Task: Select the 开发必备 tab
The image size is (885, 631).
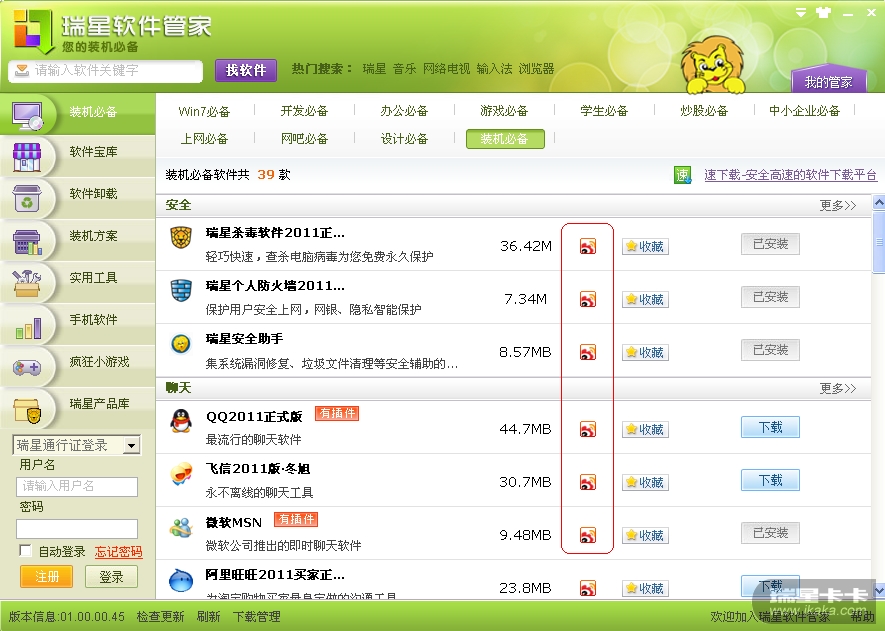Action: (x=304, y=111)
